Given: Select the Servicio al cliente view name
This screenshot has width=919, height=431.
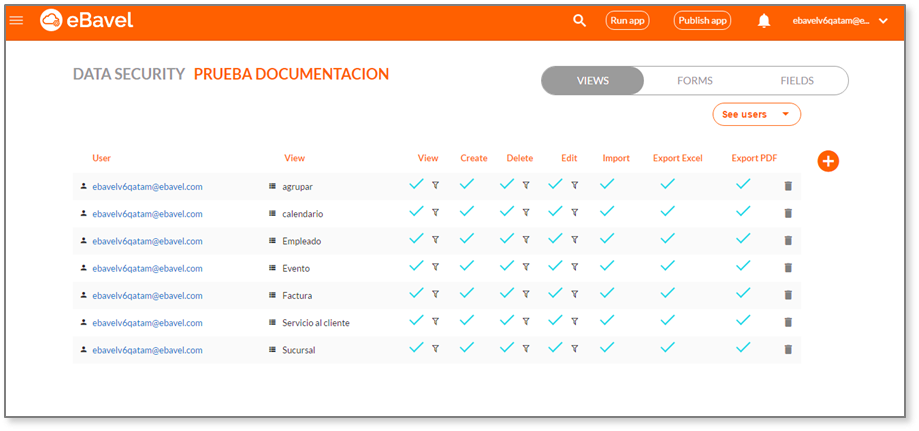Looking at the screenshot, I should 315,323.
